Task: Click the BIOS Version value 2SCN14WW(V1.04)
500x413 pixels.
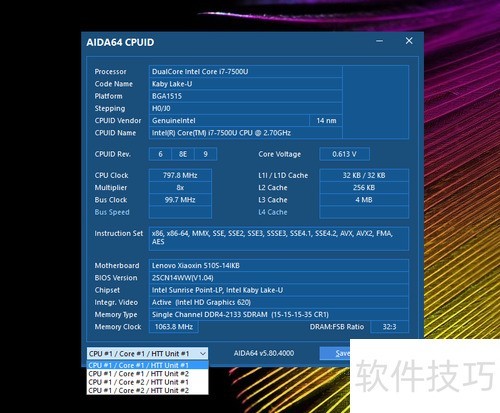Action: (x=279, y=278)
